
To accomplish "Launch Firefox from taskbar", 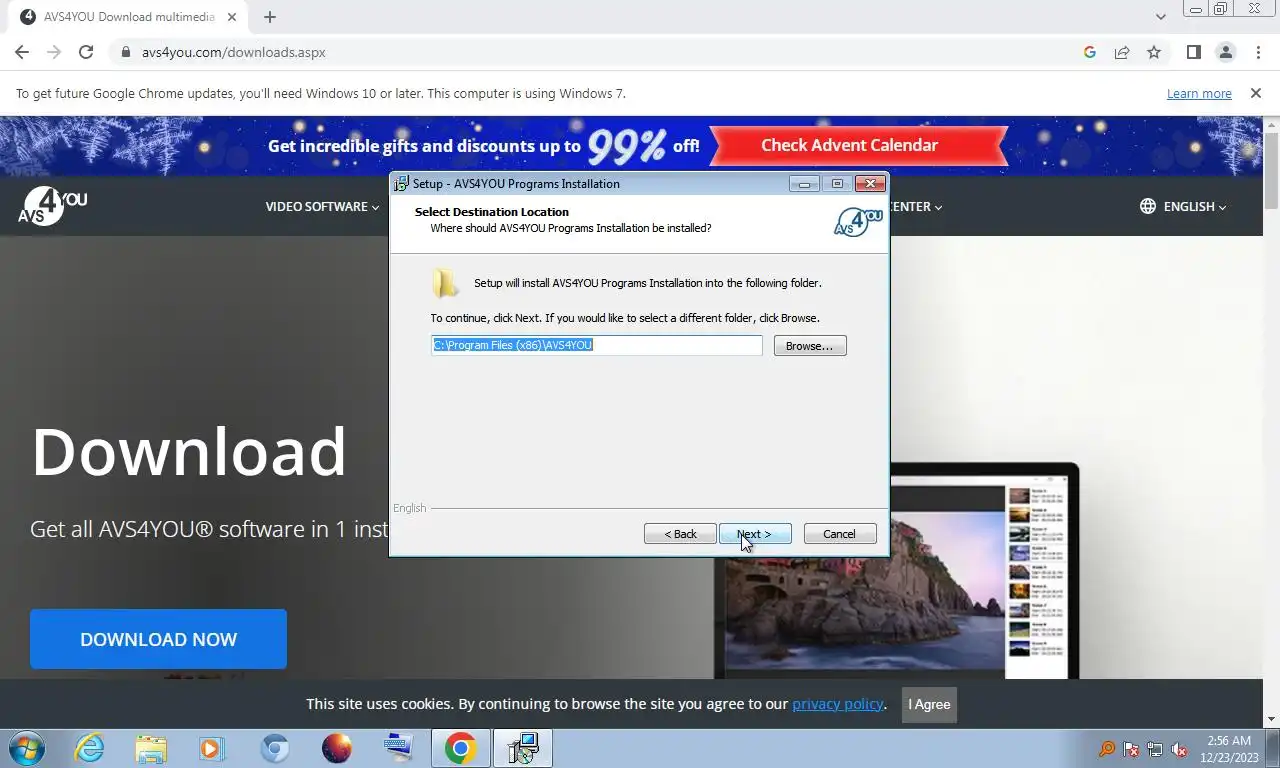I will pyautogui.click(x=337, y=748).
